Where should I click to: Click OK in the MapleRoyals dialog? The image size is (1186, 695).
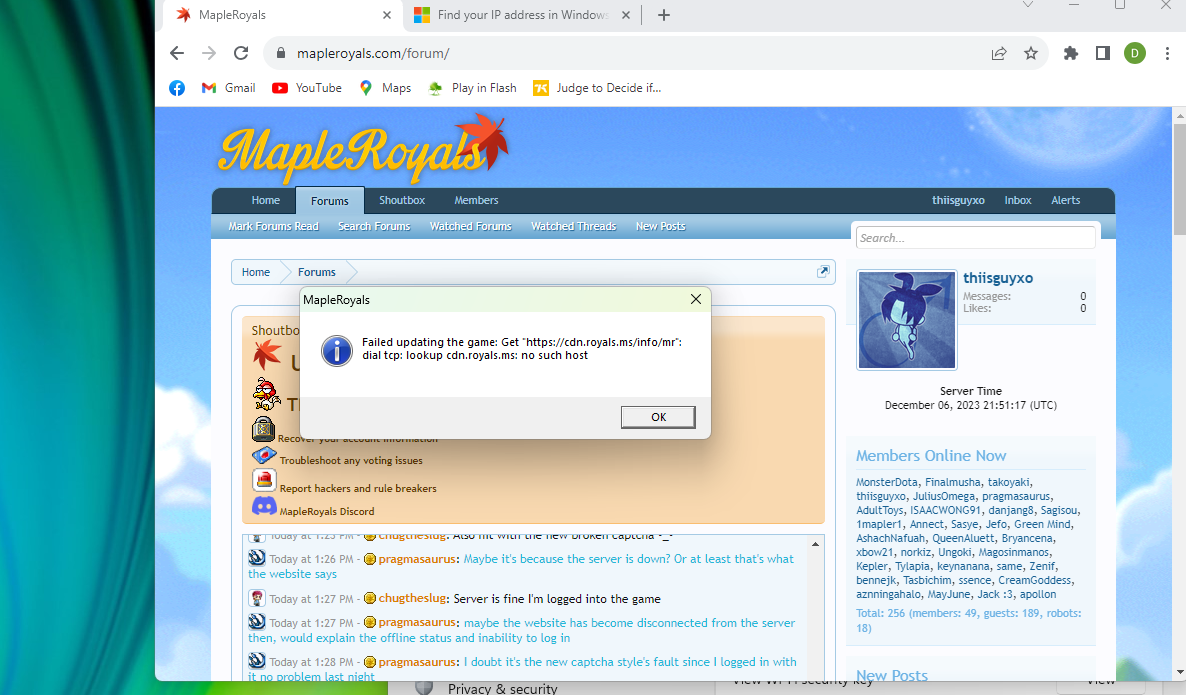[x=658, y=417]
